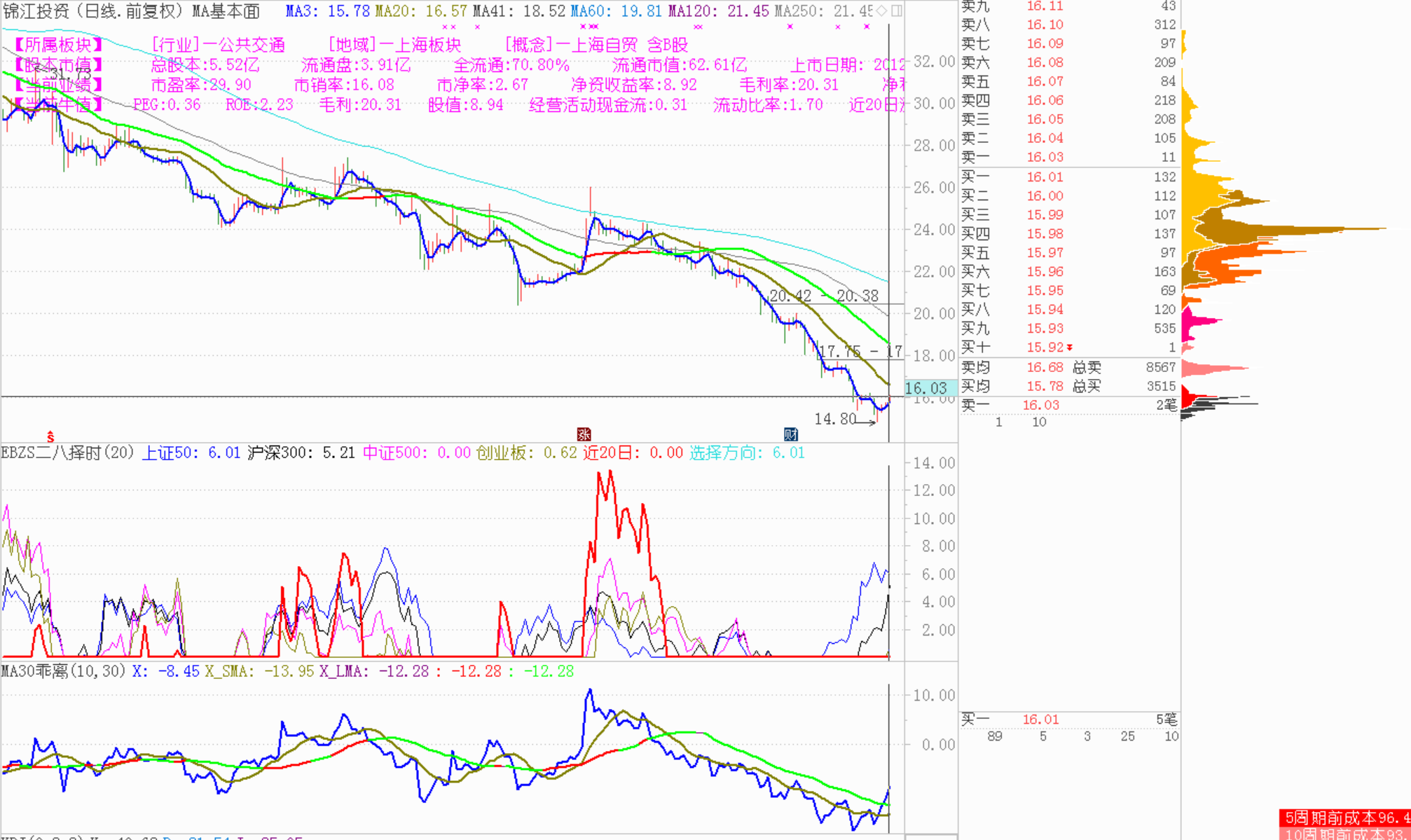Click the red down-arrow beside 15.92
1411x840 pixels.
pos(1070,348)
